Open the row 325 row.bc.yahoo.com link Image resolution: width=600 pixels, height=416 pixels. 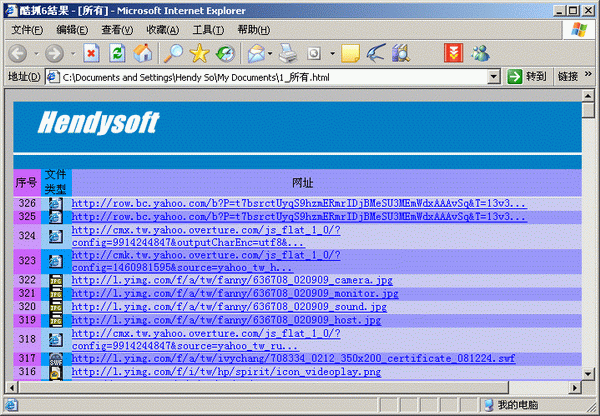pos(299,217)
